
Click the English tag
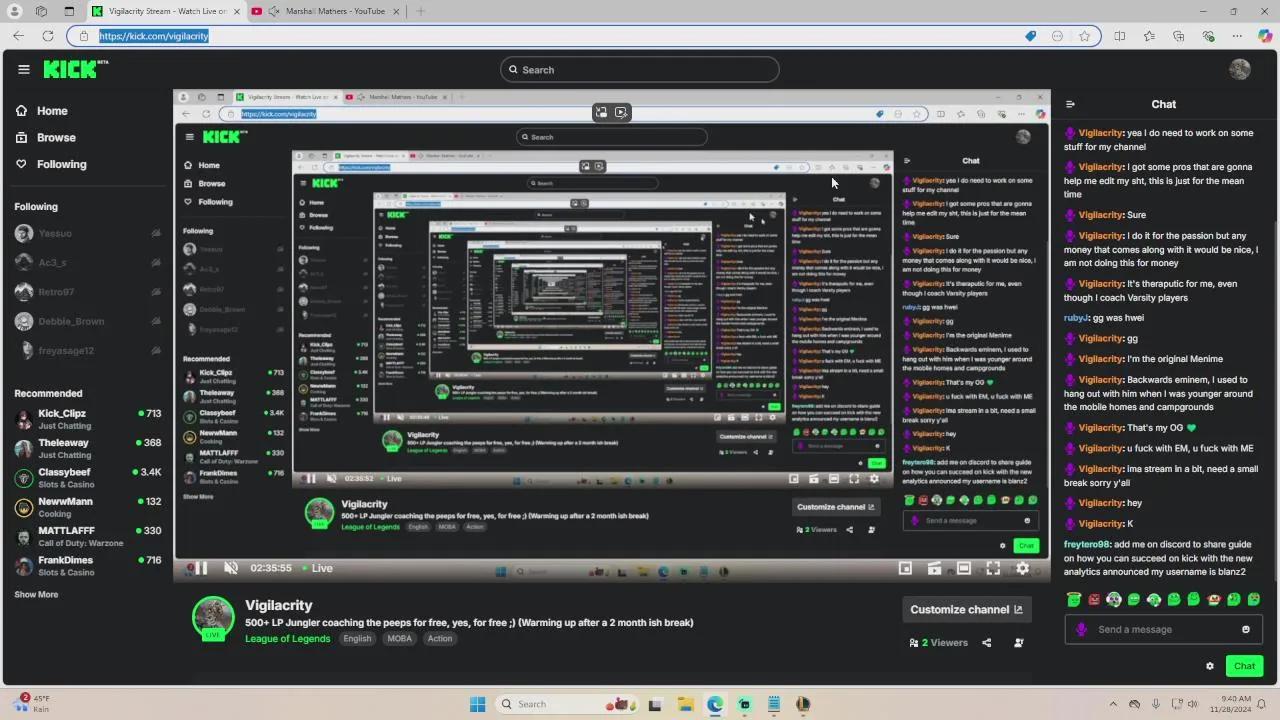coord(357,639)
